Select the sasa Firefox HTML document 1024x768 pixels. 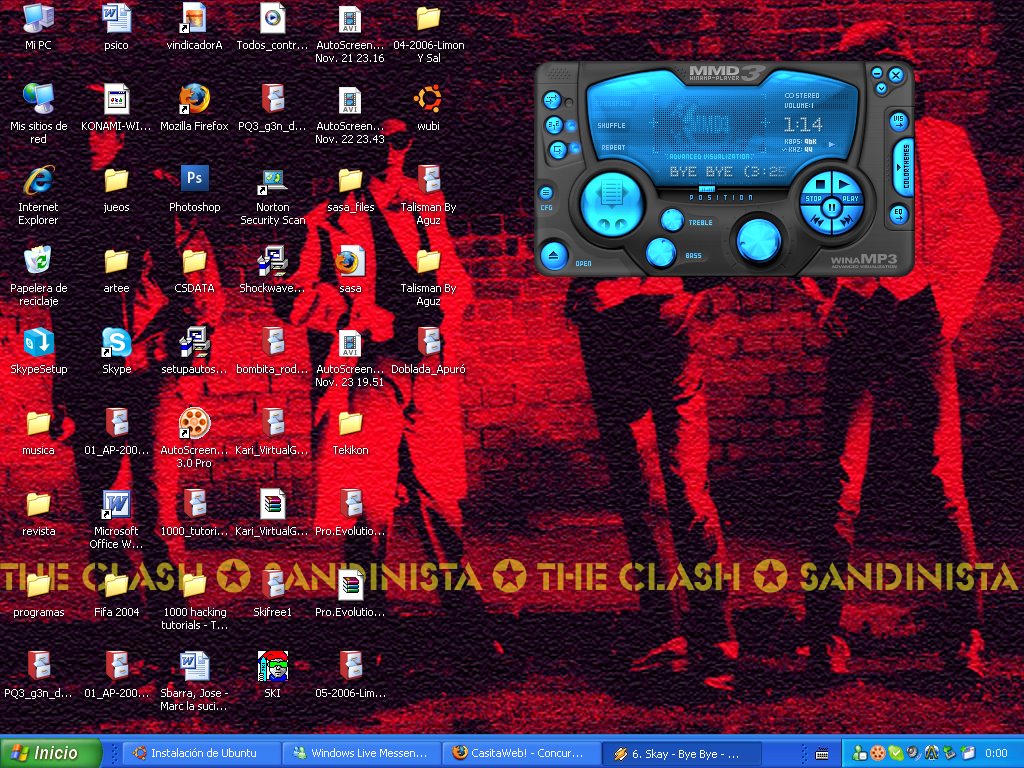click(350, 270)
